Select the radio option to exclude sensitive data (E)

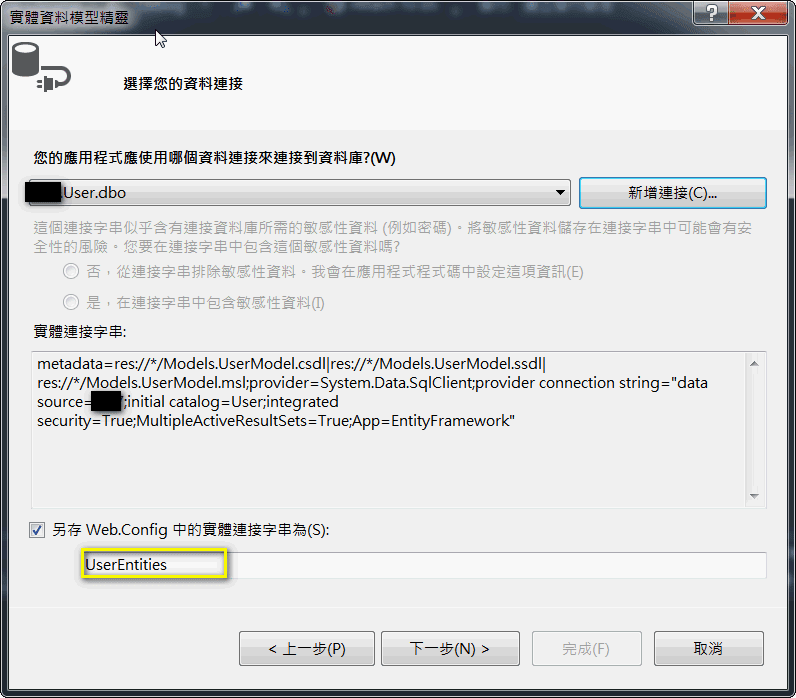(x=71, y=271)
